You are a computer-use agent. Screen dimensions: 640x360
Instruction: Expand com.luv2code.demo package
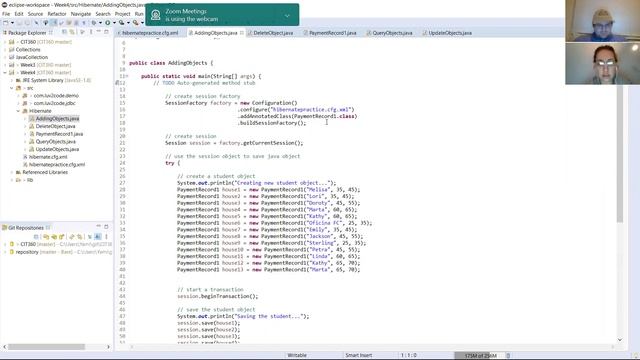click(18, 96)
